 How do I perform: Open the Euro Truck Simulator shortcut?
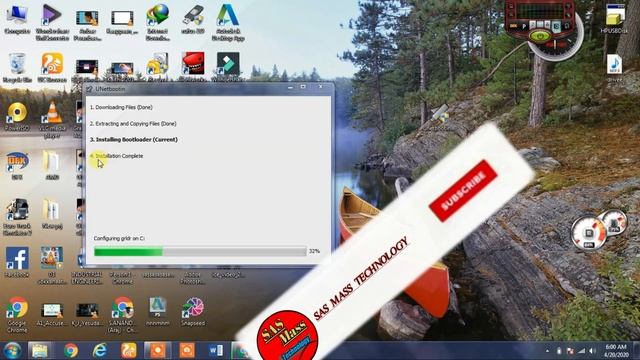[x=17, y=217]
